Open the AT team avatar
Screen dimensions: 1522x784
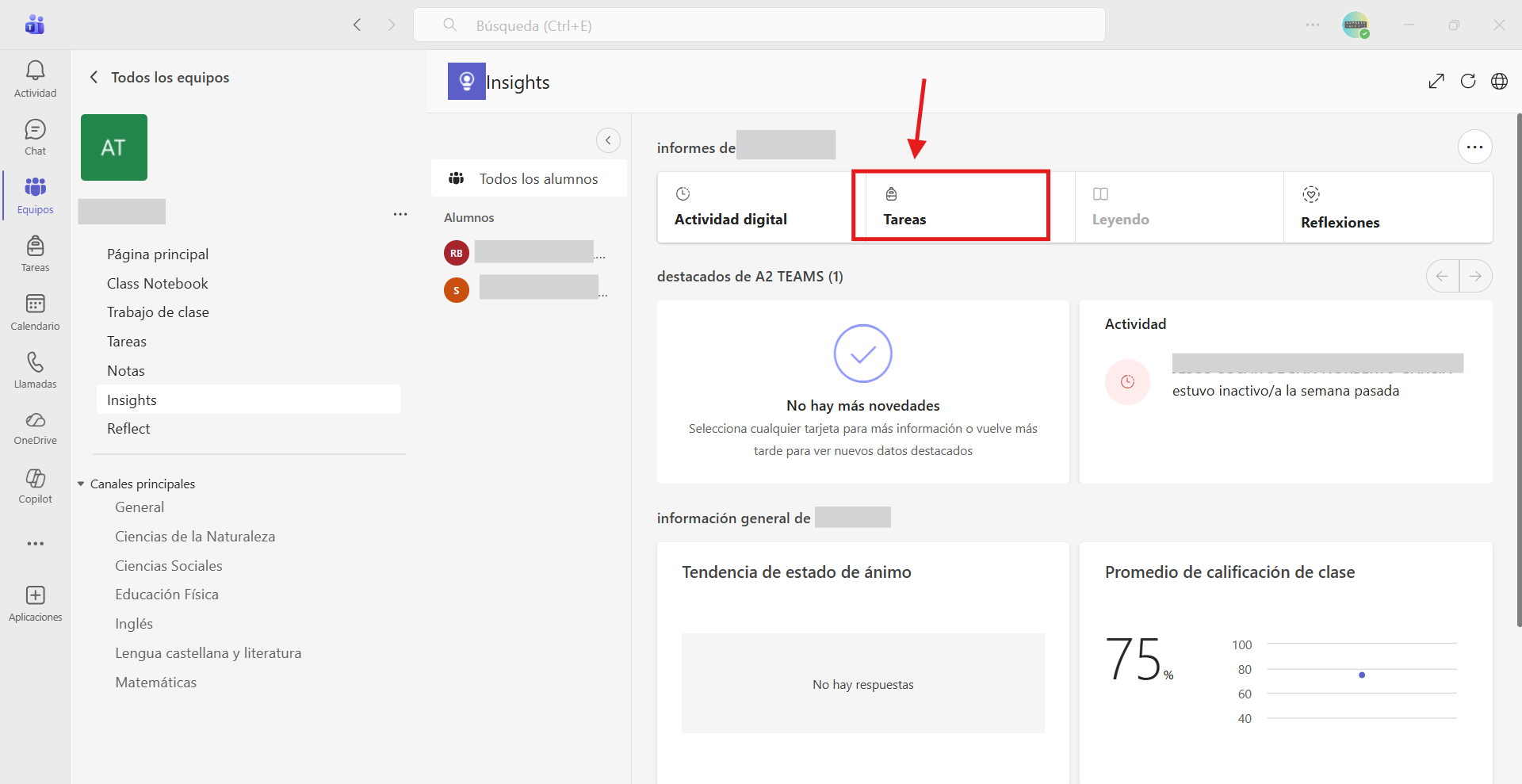(114, 147)
